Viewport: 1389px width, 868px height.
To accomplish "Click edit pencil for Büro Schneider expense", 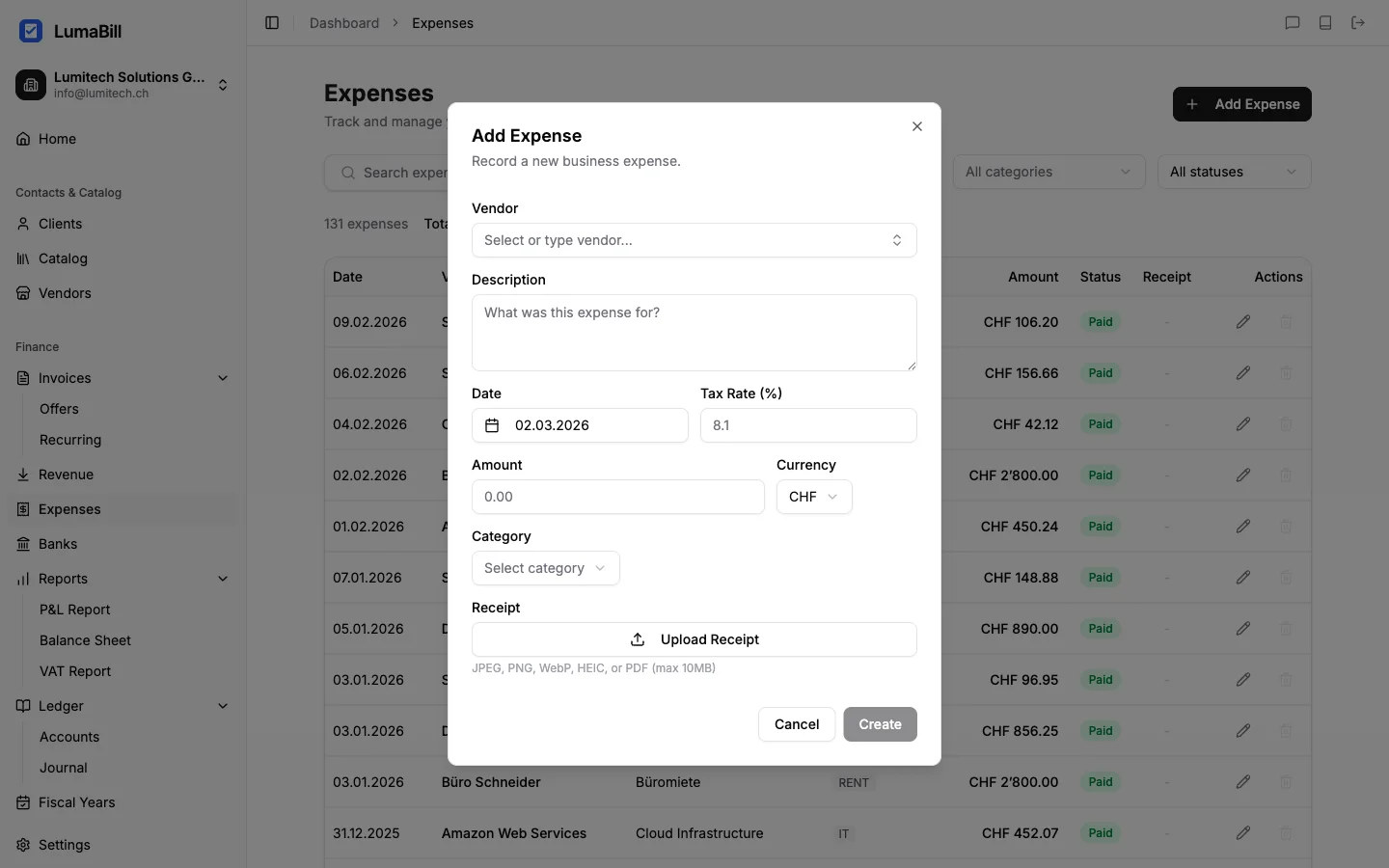I will point(1243,782).
